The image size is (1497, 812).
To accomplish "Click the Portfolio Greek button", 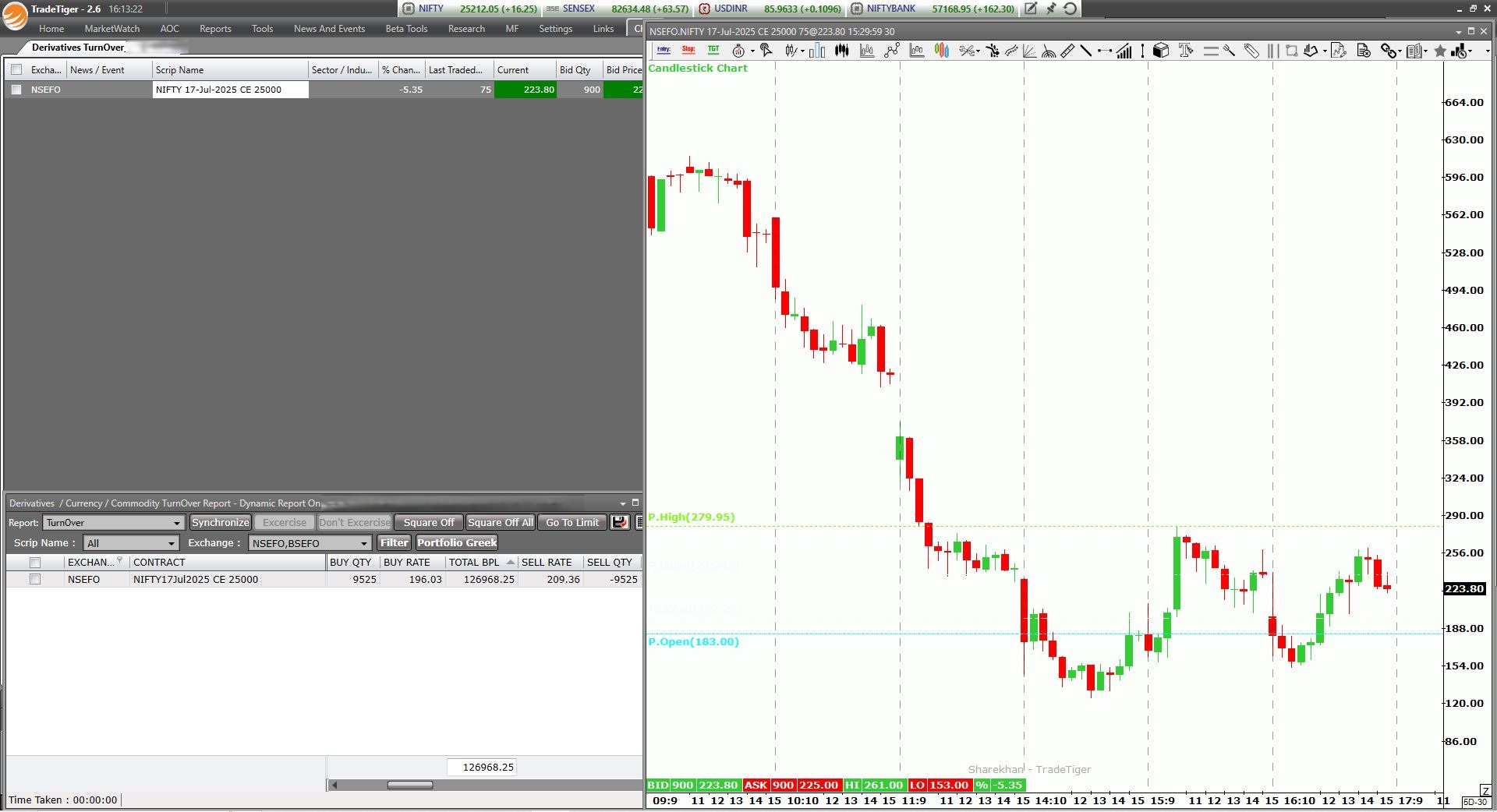I will (457, 542).
